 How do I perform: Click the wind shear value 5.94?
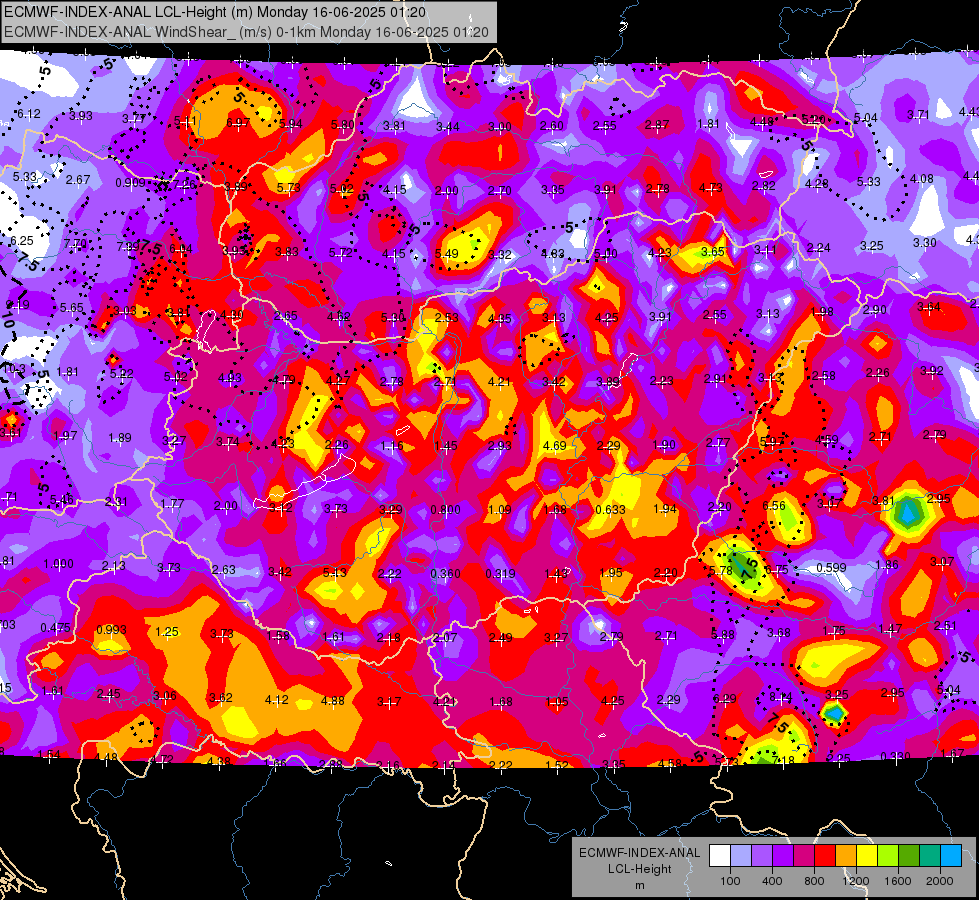(290, 124)
